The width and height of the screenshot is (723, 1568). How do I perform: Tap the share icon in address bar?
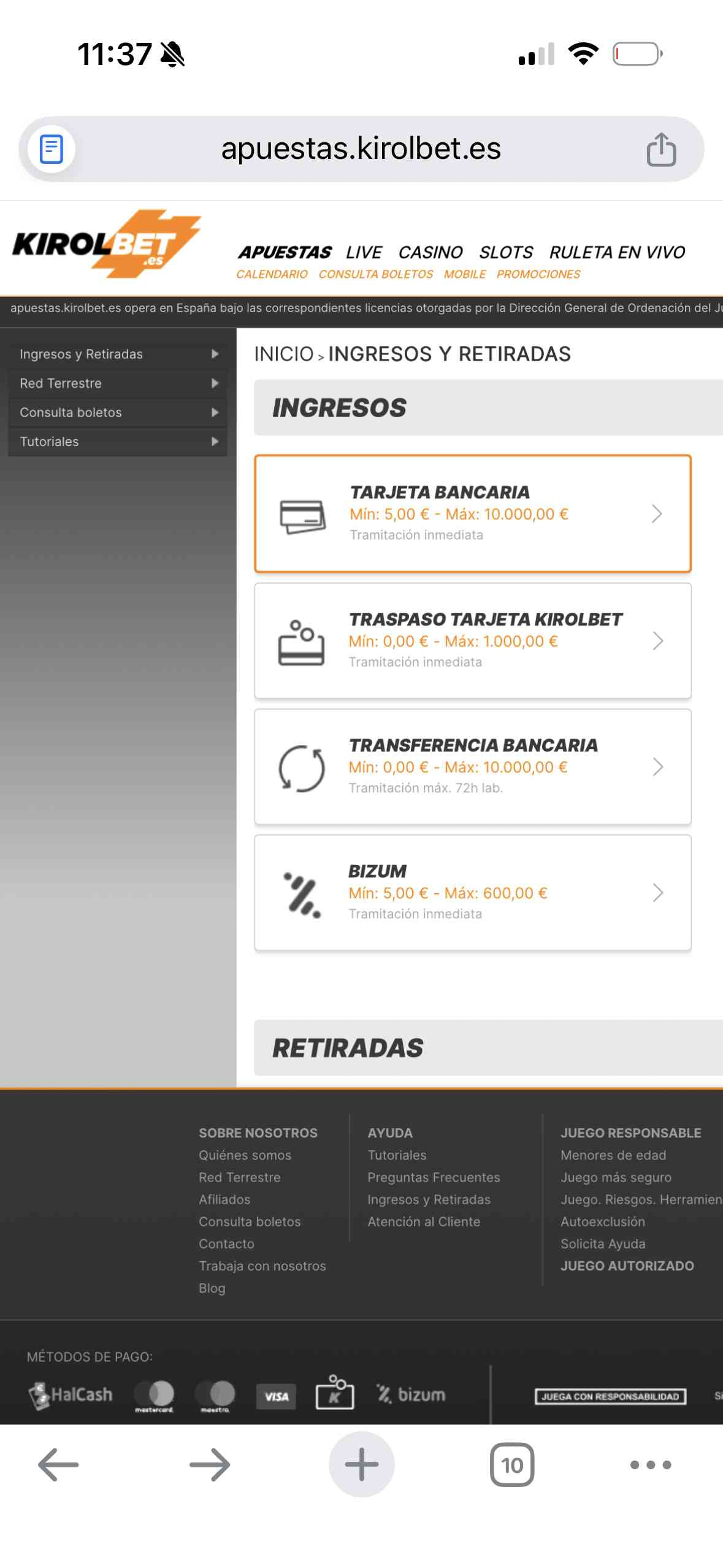661,149
